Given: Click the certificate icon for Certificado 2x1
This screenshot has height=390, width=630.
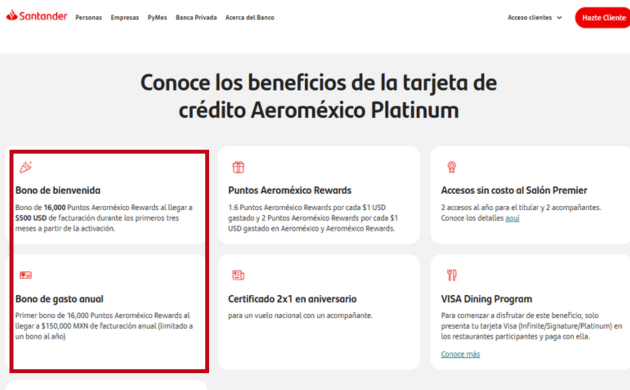Looking at the screenshot, I should [238, 275].
